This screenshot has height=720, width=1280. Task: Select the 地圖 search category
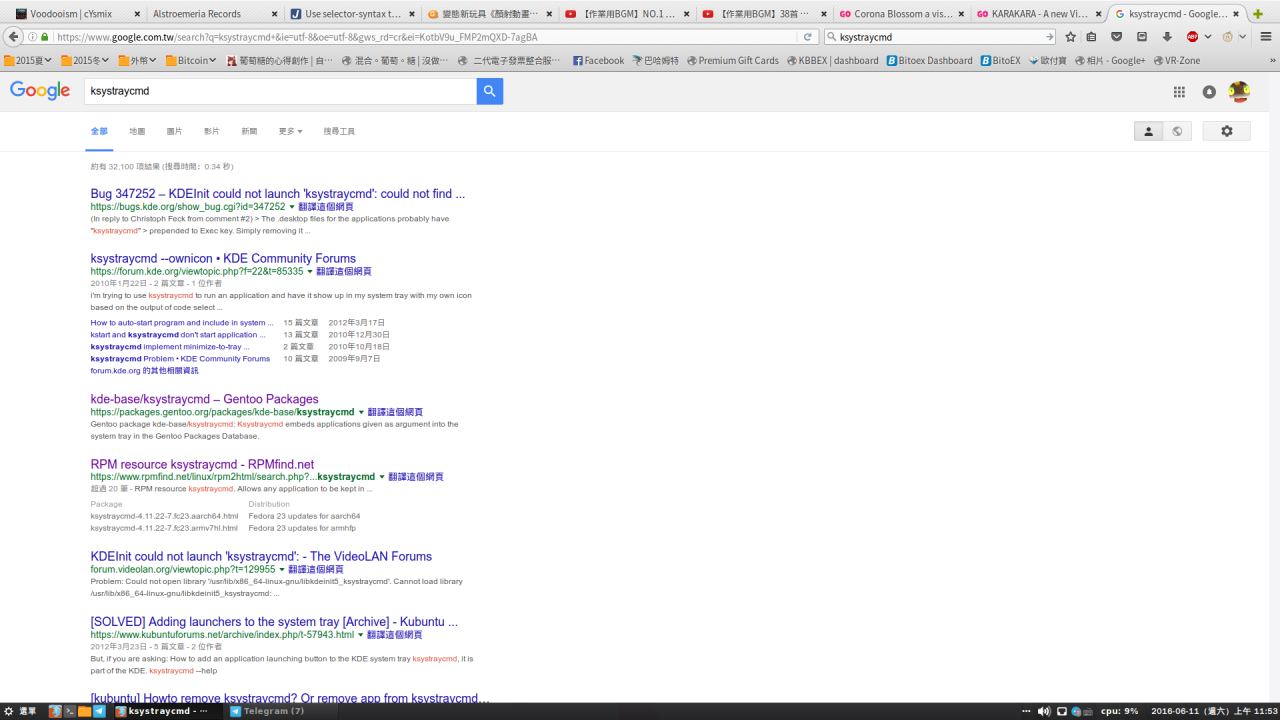(137, 131)
